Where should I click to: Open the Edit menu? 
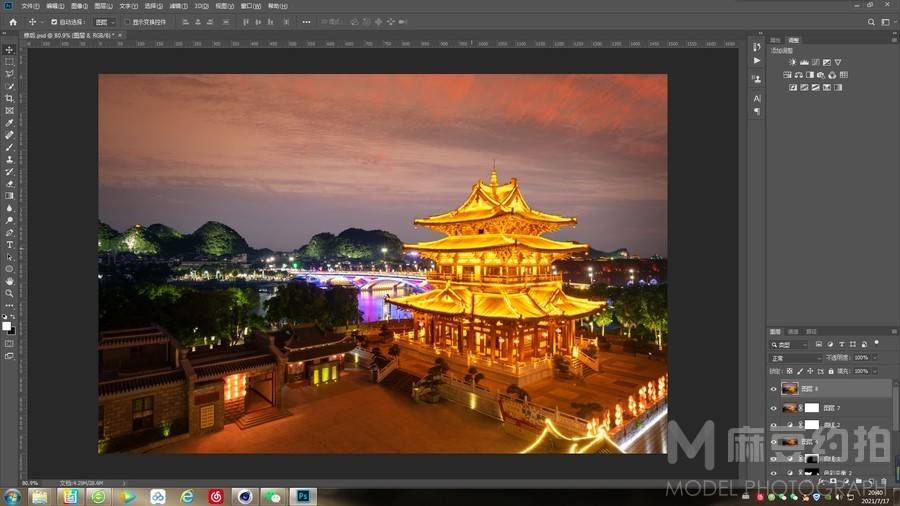point(55,6)
